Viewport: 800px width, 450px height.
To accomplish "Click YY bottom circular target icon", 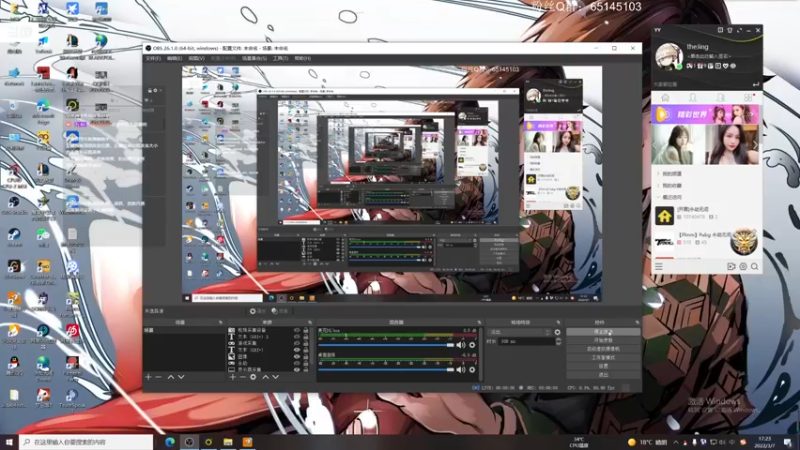I will coord(743,266).
